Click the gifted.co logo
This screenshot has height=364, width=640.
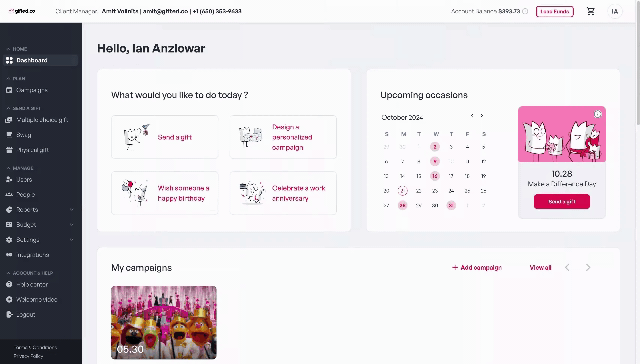coord(22,11)
